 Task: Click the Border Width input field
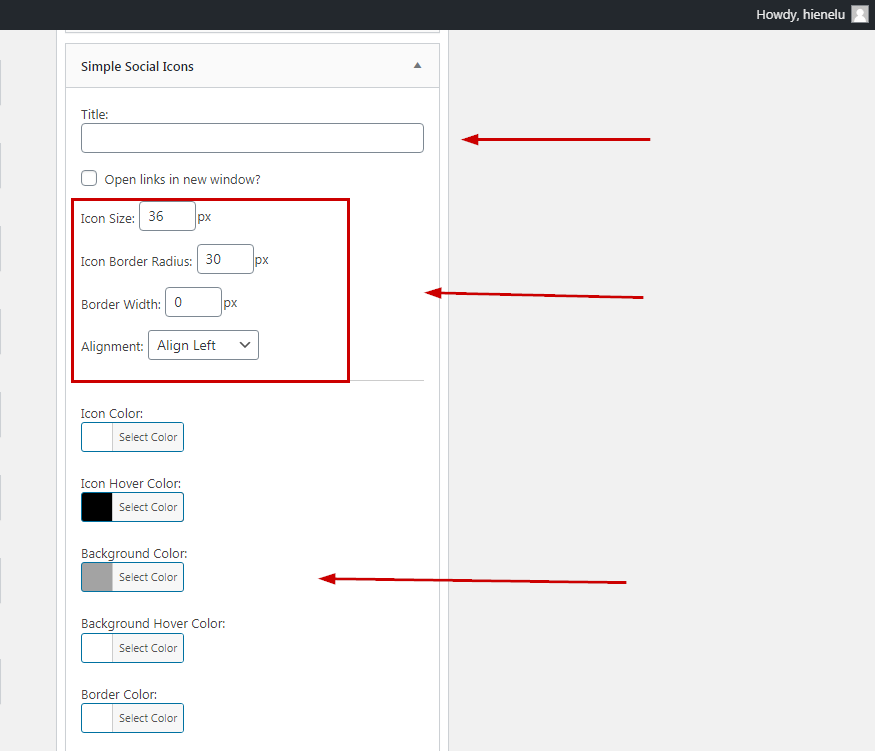[x=193, y=302]
